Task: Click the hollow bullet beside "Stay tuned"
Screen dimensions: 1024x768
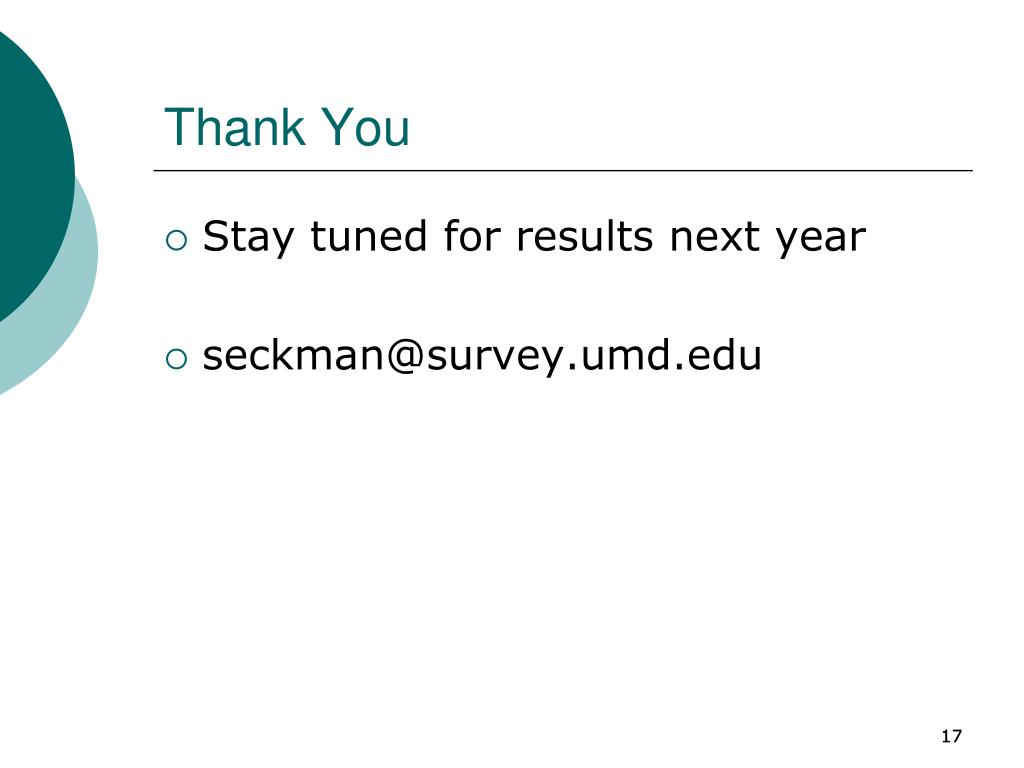Action: tap(176, 240)
